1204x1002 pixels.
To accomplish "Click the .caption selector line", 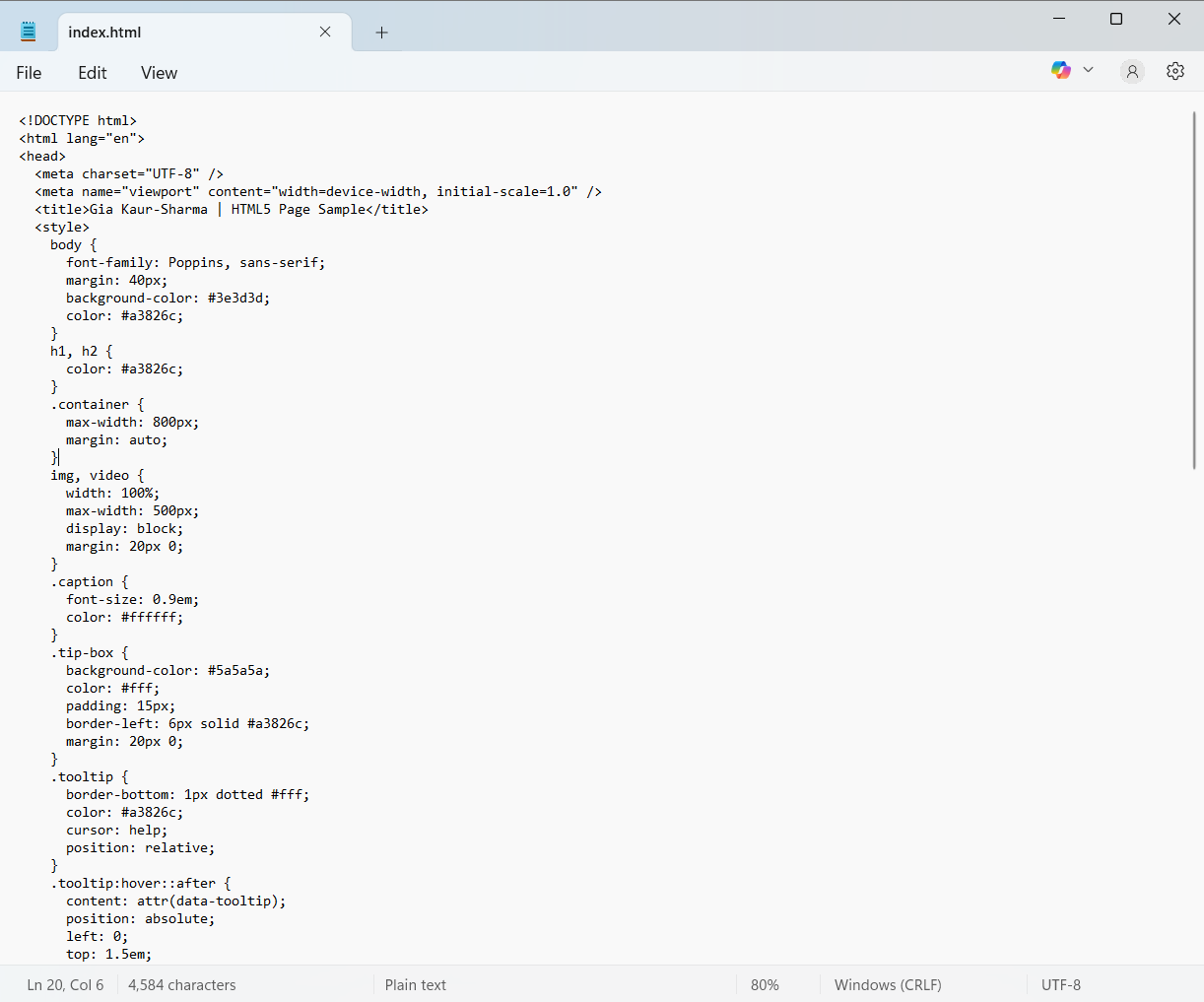I will click(90, 581).
